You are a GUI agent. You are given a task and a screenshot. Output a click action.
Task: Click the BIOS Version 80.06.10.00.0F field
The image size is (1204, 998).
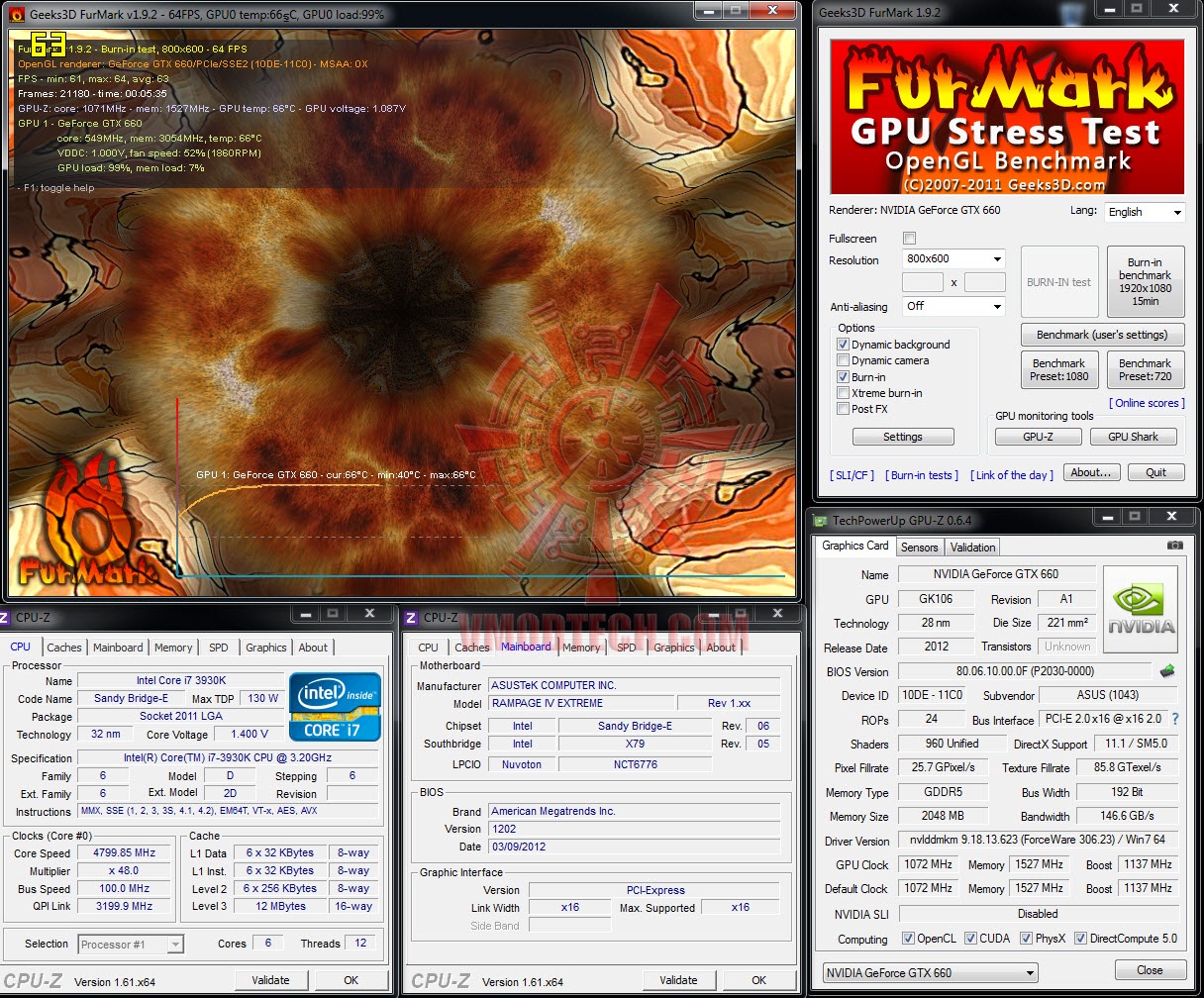[1024, 671]
